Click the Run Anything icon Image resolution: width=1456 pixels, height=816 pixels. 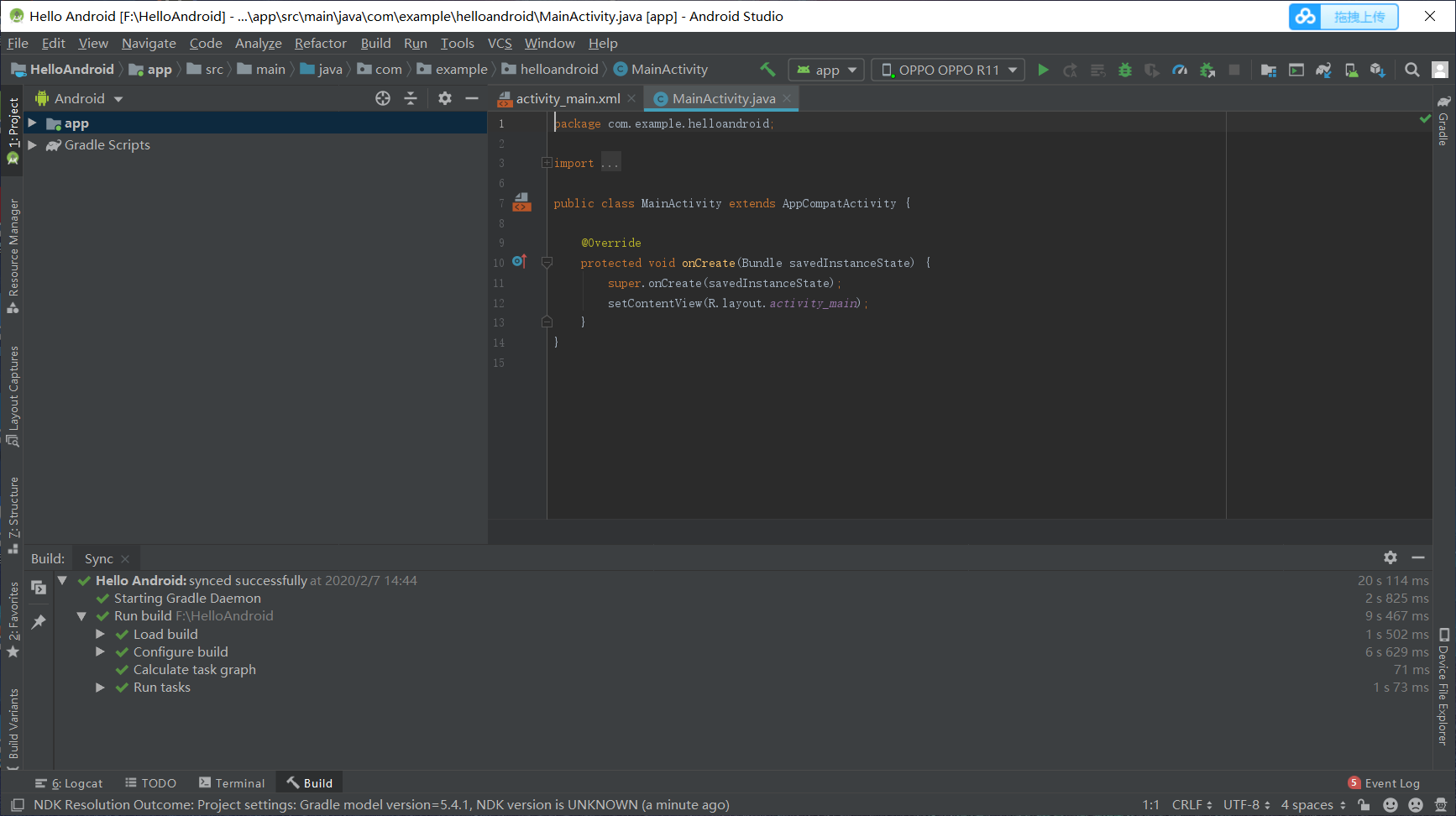click(1296, 70)
